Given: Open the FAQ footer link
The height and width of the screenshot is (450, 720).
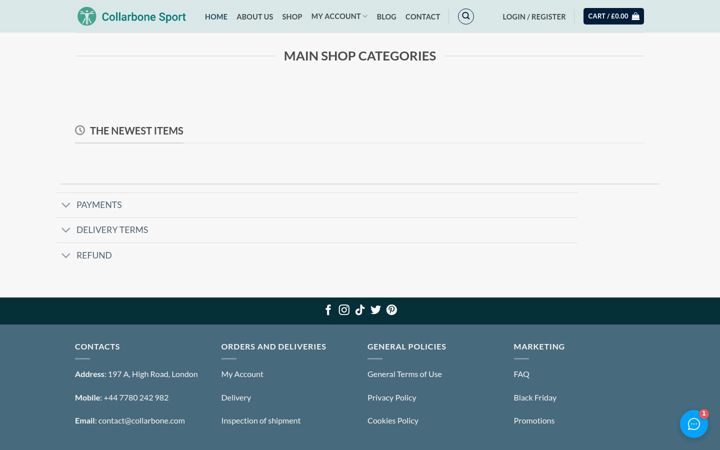Looking at the screenshot, I should tap(521, 374).
